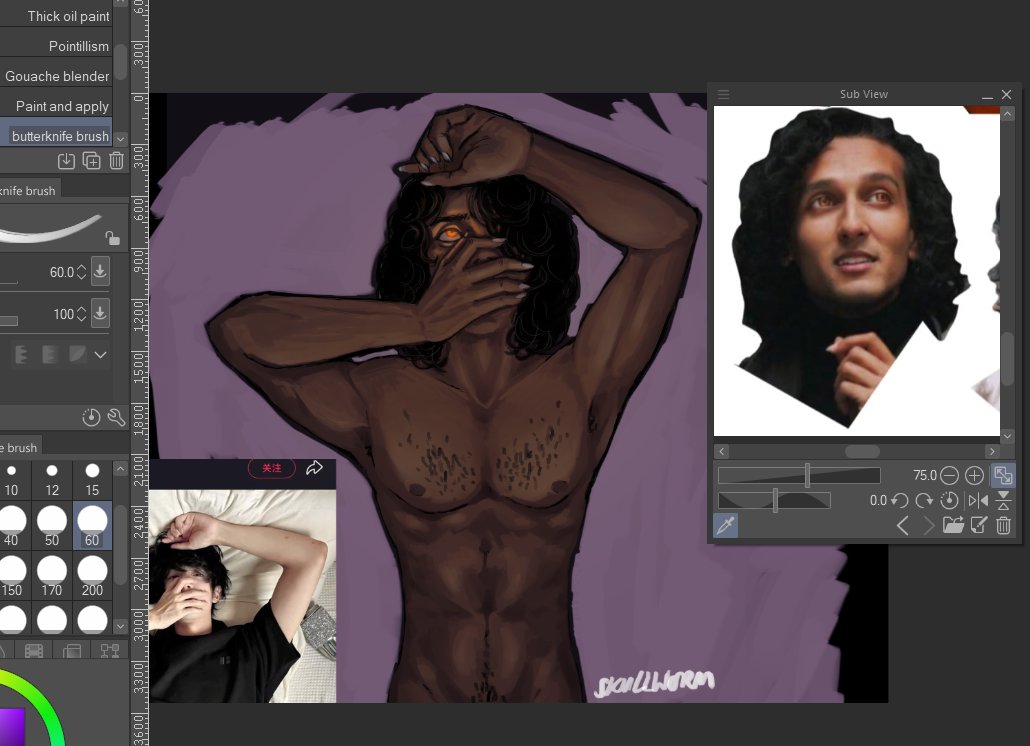This screenshot has width=1030, height=746.
Task: Toggle the lock on the brush stroke preview
Action: (112, 238)
